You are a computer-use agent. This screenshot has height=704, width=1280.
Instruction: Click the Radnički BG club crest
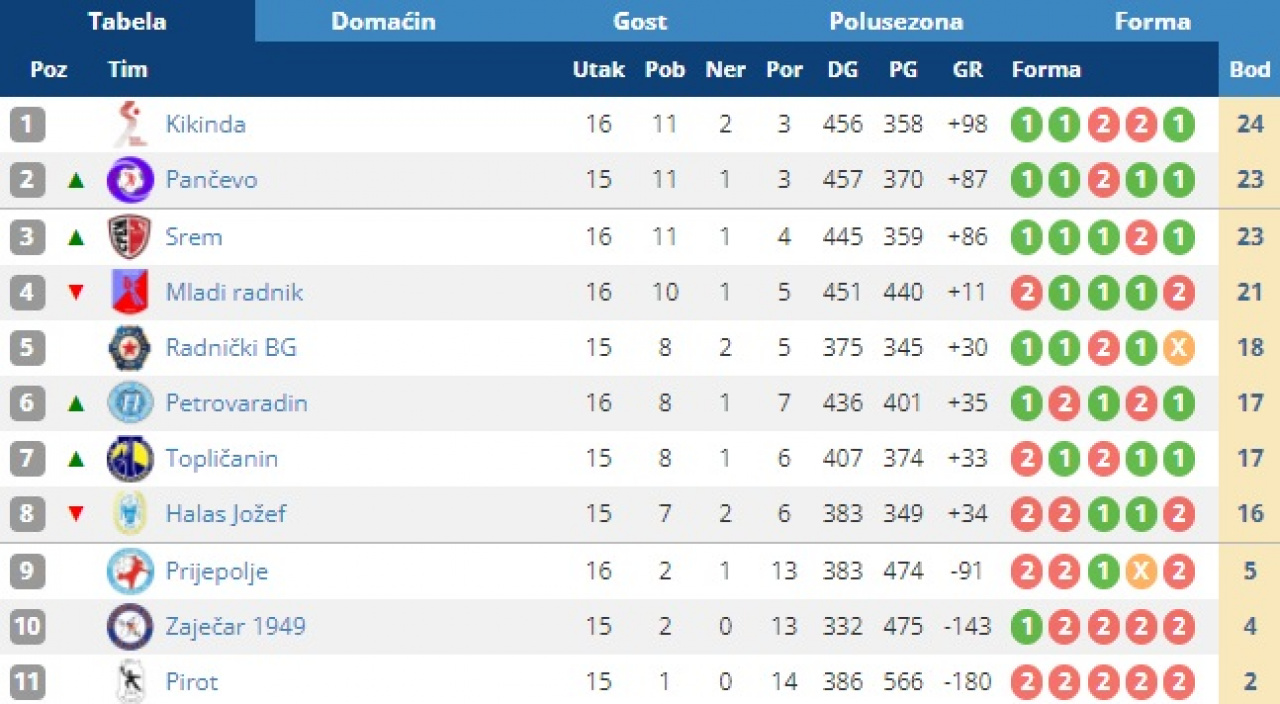tap(130, 348)
